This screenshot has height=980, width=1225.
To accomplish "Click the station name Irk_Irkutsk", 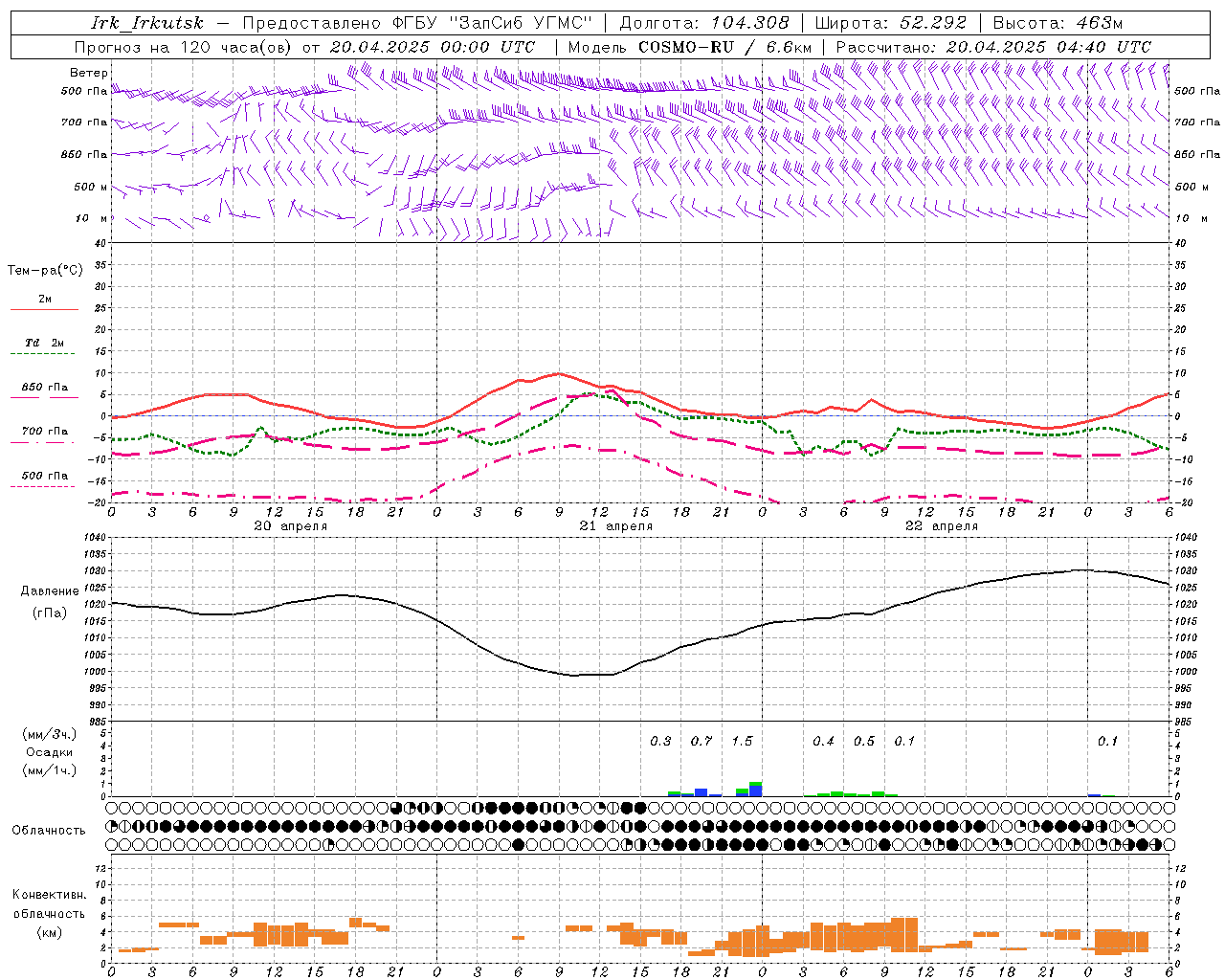I will click(x=147, y=23).
